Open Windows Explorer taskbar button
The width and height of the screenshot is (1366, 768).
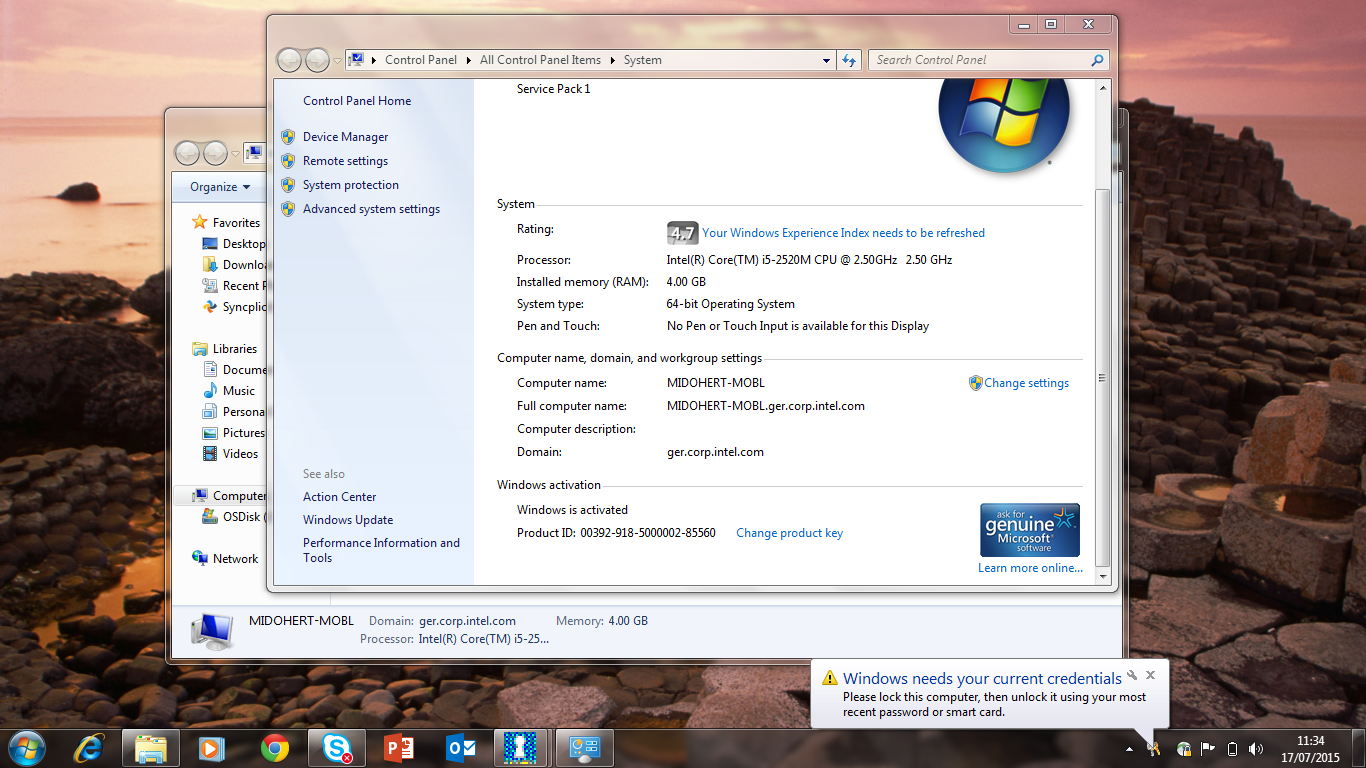151,748
